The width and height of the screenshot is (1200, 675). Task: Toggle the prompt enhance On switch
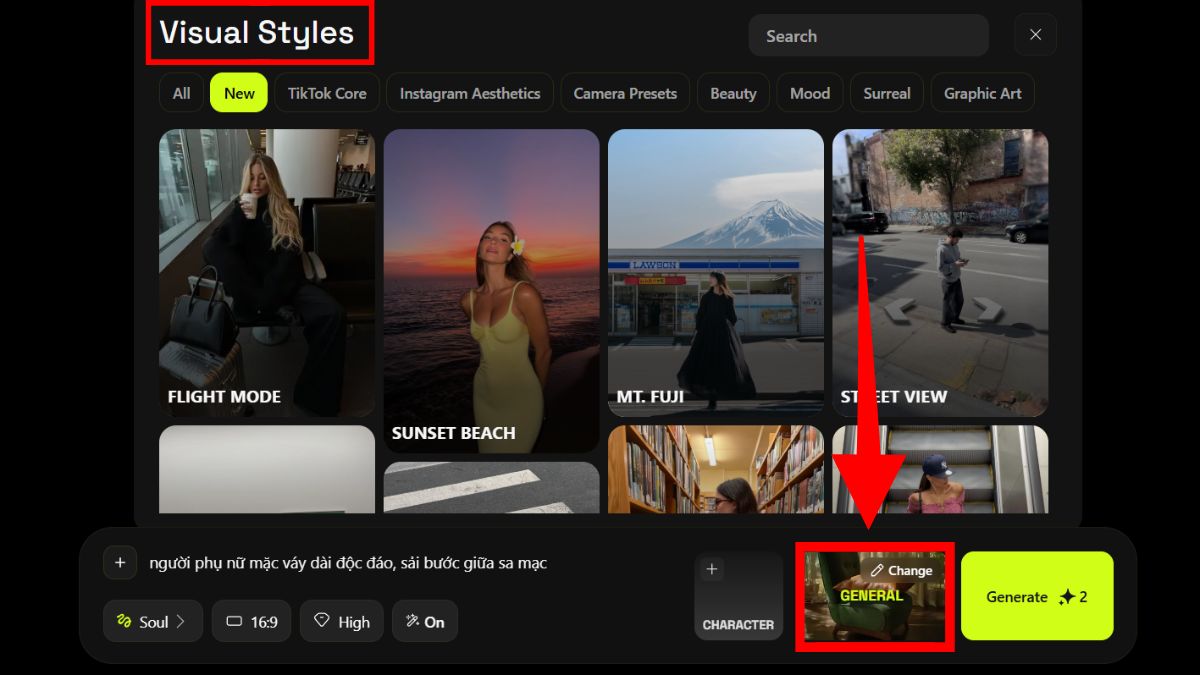click(425, 621)
